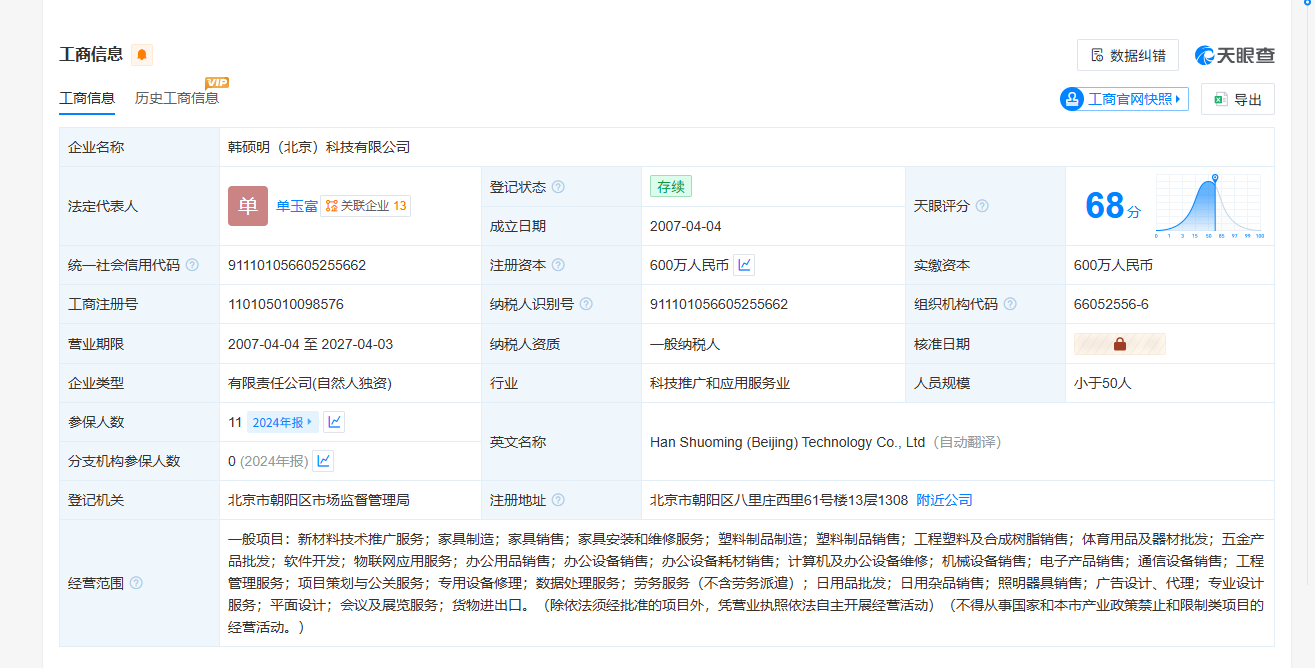1315x668 pixels.
Task: Select the 工商信息 tab
Action: coord(87,98)
